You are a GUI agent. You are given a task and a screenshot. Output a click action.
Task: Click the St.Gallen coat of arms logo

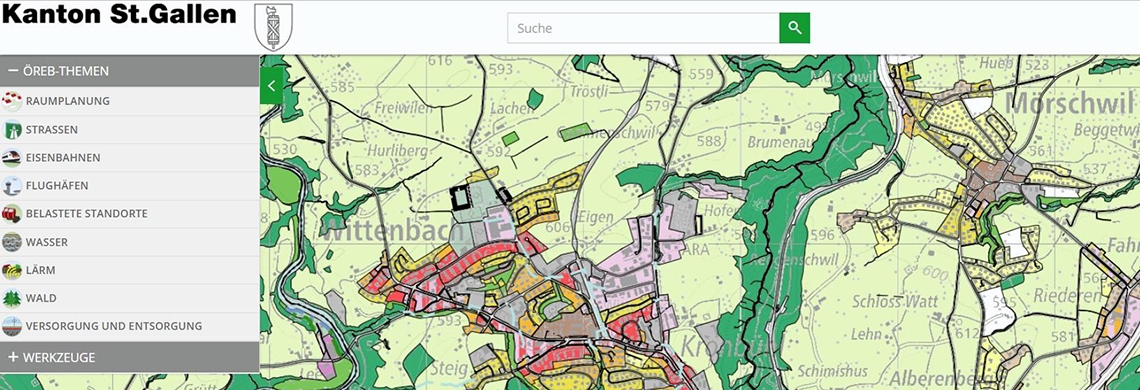(x=273, y=27)
